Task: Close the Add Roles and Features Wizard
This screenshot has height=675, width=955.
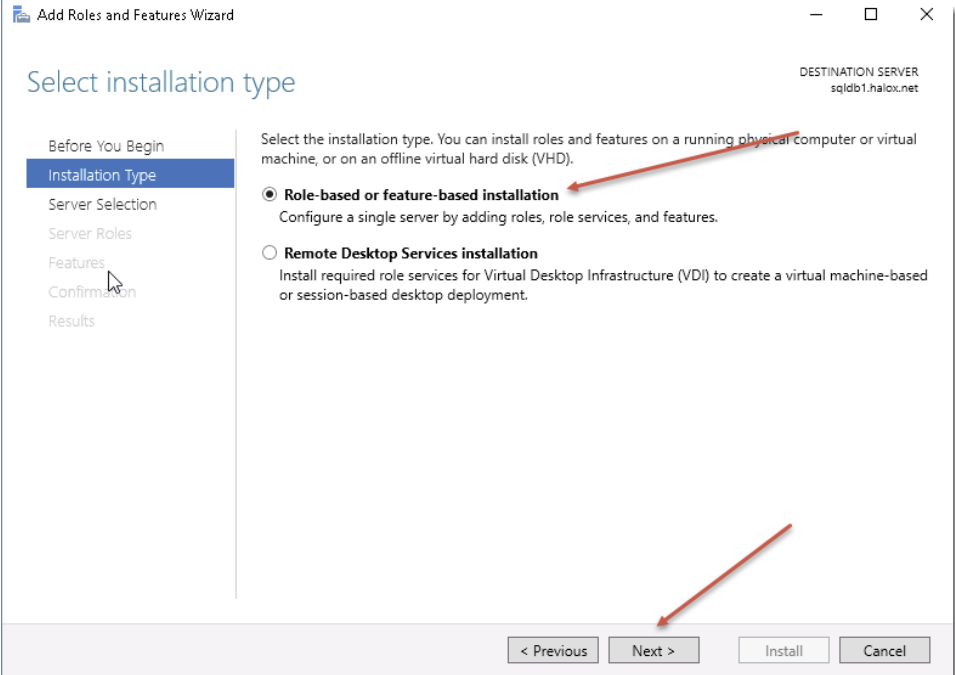Action: (x=926, y=14)
